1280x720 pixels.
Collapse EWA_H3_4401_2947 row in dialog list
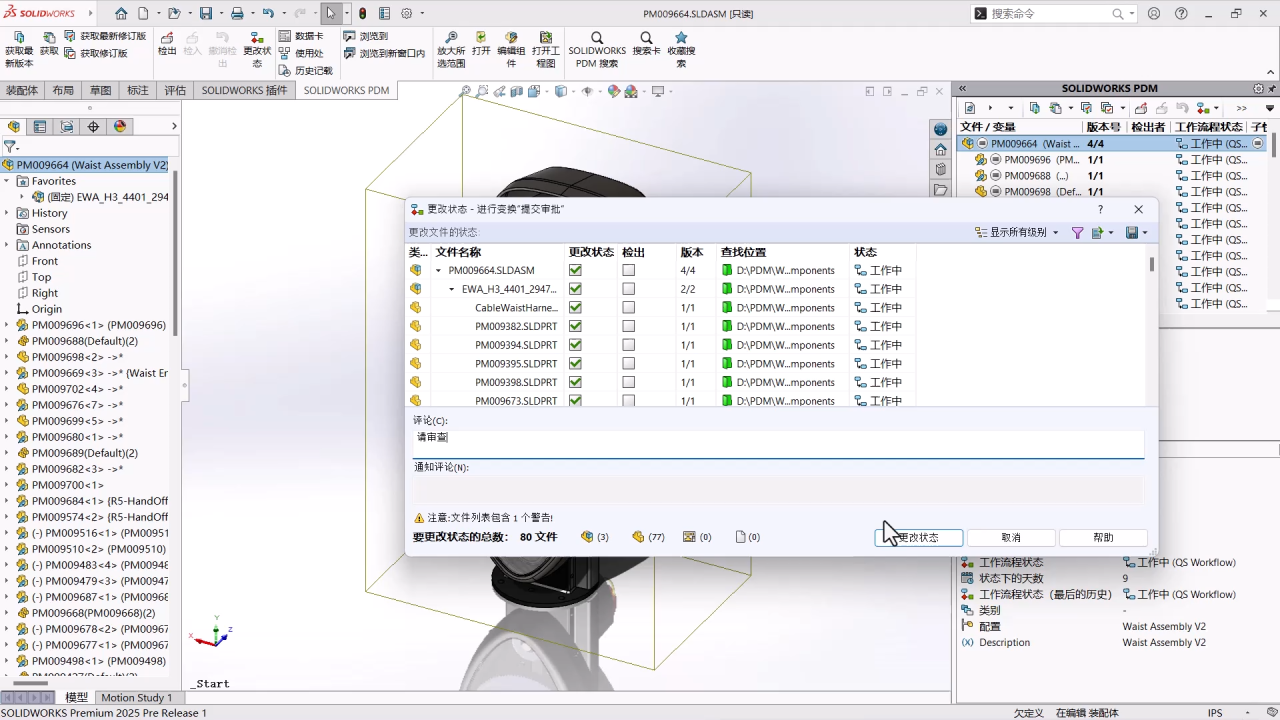pyautogui.click(x=451, y=289)
